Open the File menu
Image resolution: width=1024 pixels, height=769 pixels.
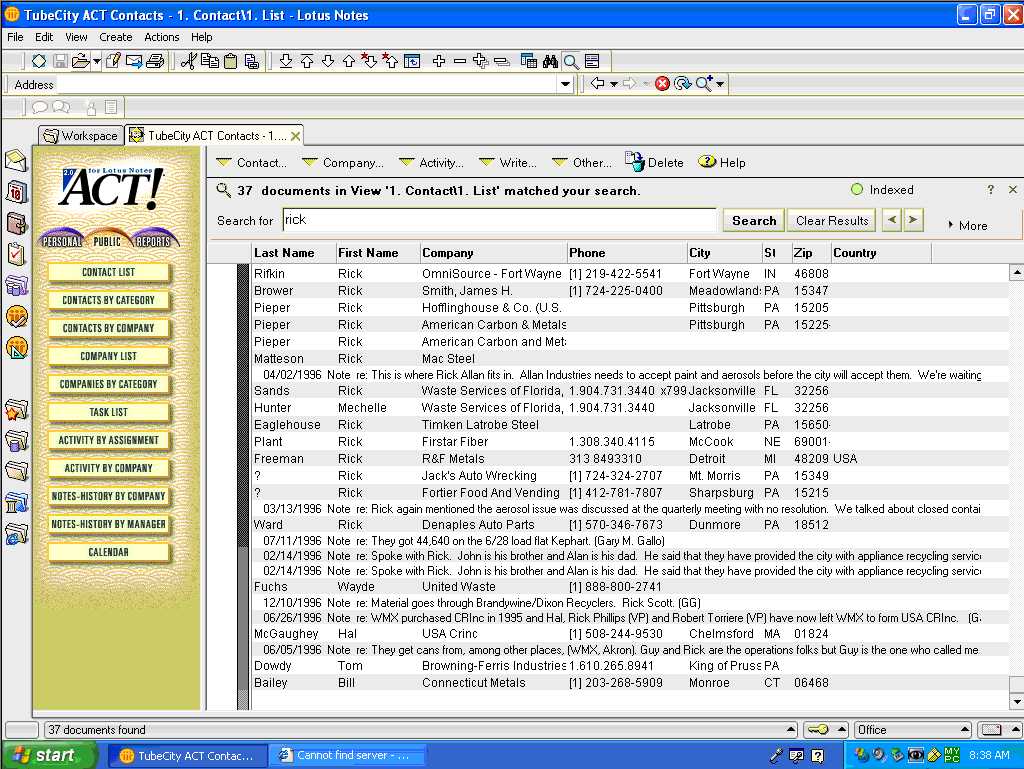pyautogui.click(x=15, y=37)
